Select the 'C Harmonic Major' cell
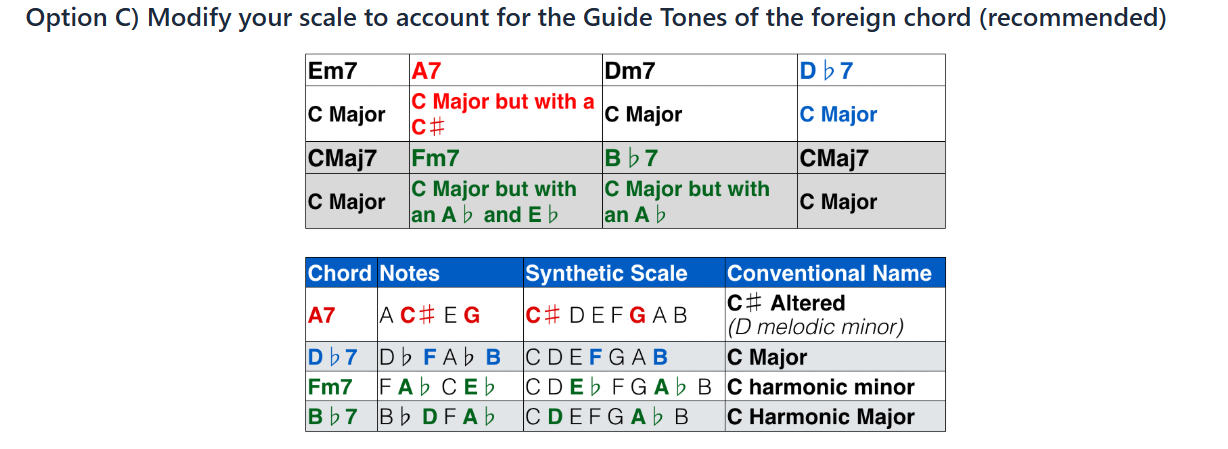1228x449 pixels. click(820, 417)
